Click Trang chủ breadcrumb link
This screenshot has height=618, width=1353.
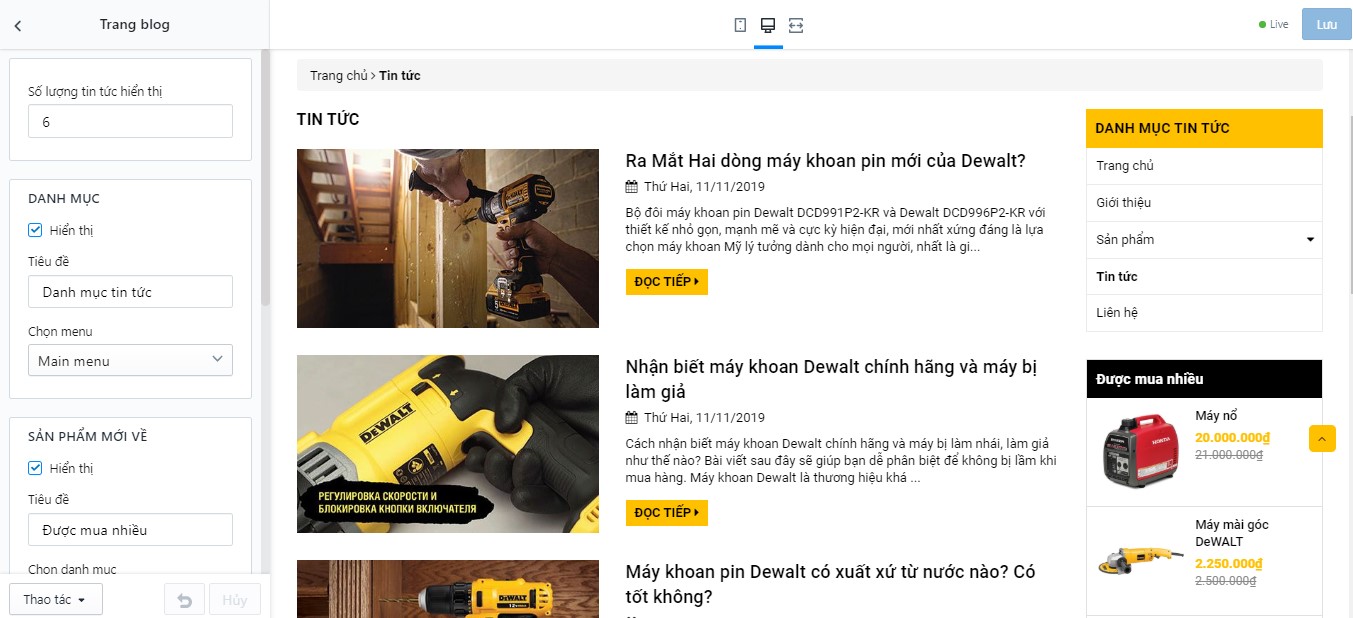(x=339, y=76)
